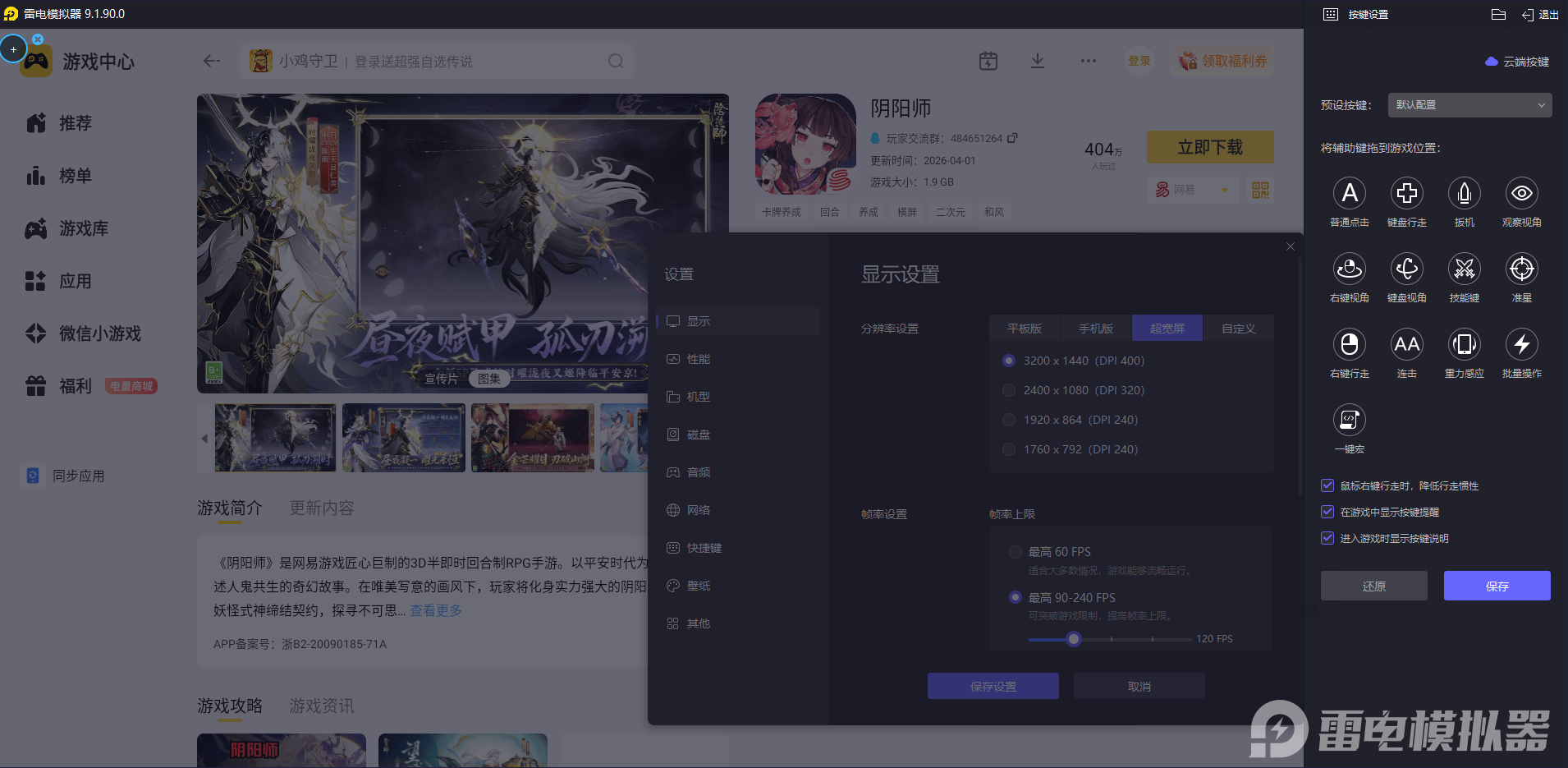The height and width of the screenshot is (768, 1568).
Task: Switch to the 手机版 resolution tab
Action: click(1095, 329)
